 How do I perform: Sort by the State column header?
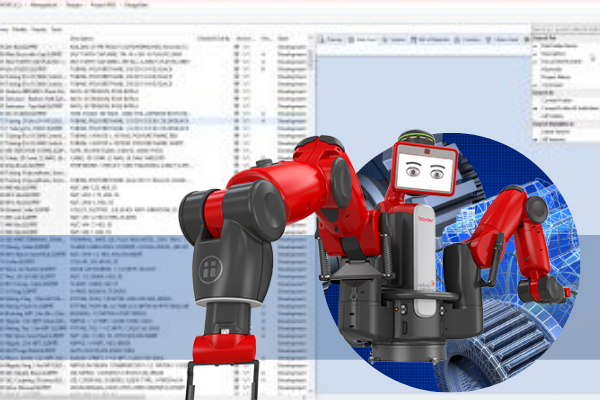tap(283, 38)
